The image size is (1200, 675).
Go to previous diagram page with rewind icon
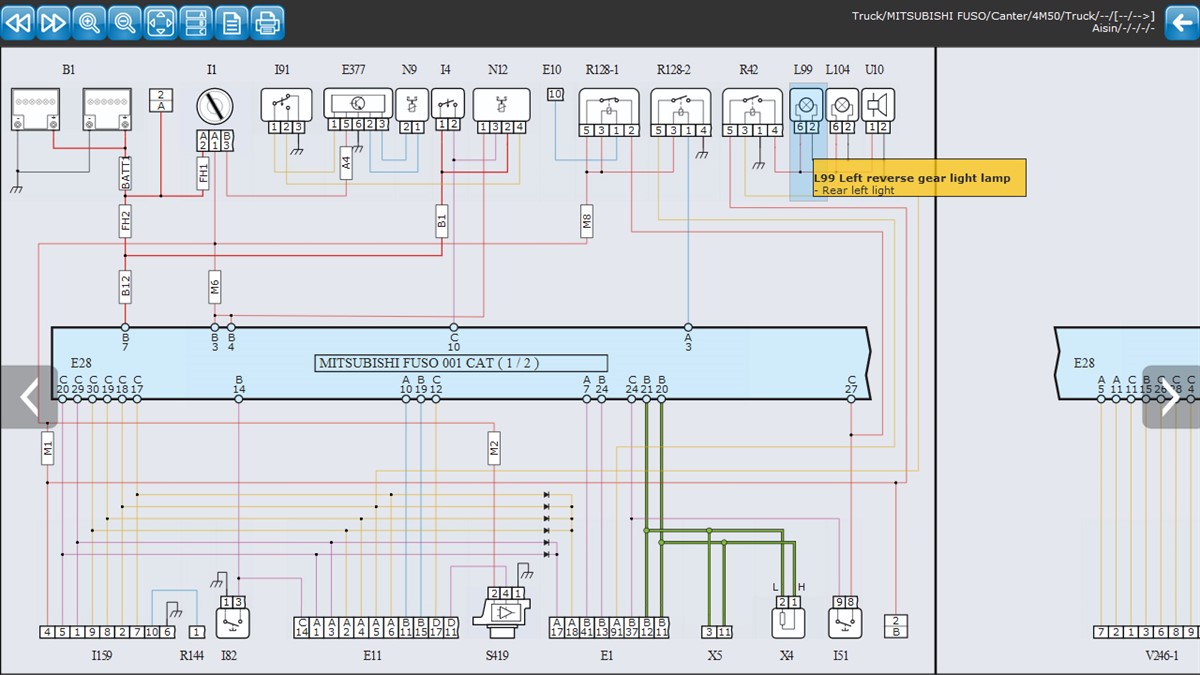[18, 22]
